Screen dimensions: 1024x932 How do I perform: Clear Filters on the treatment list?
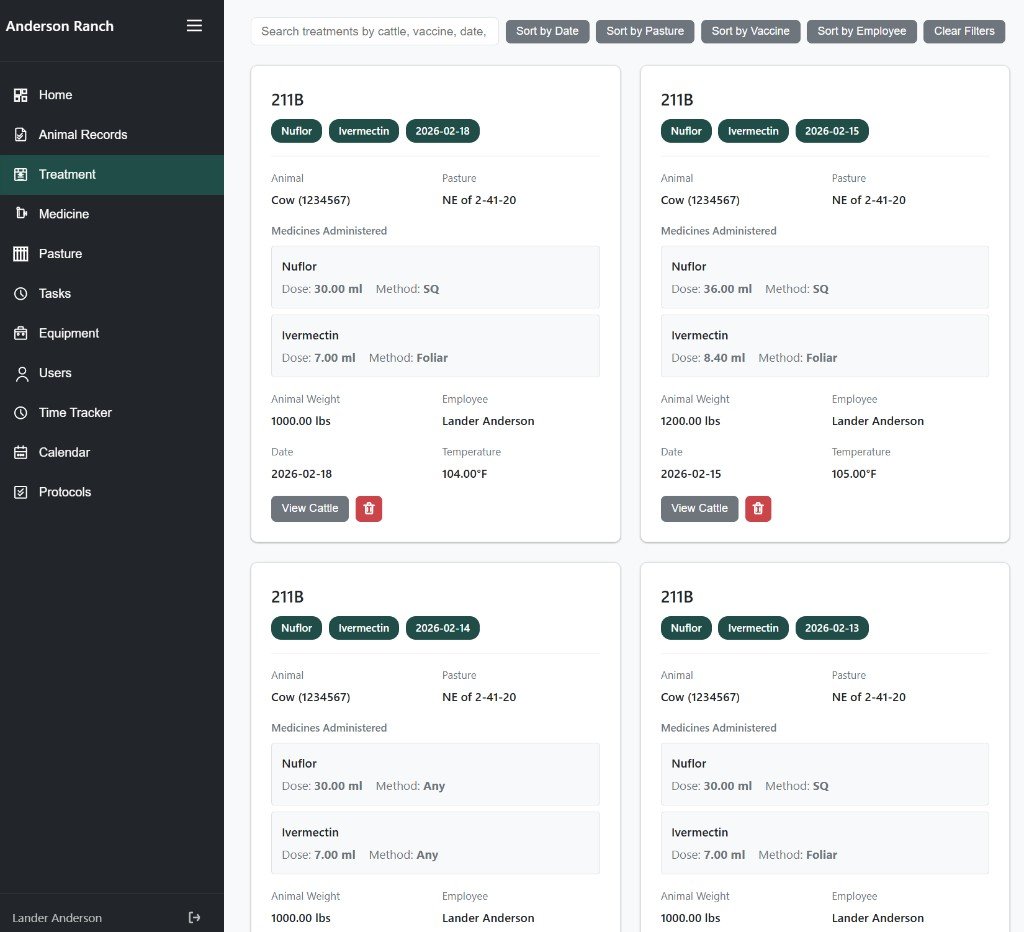963,31
